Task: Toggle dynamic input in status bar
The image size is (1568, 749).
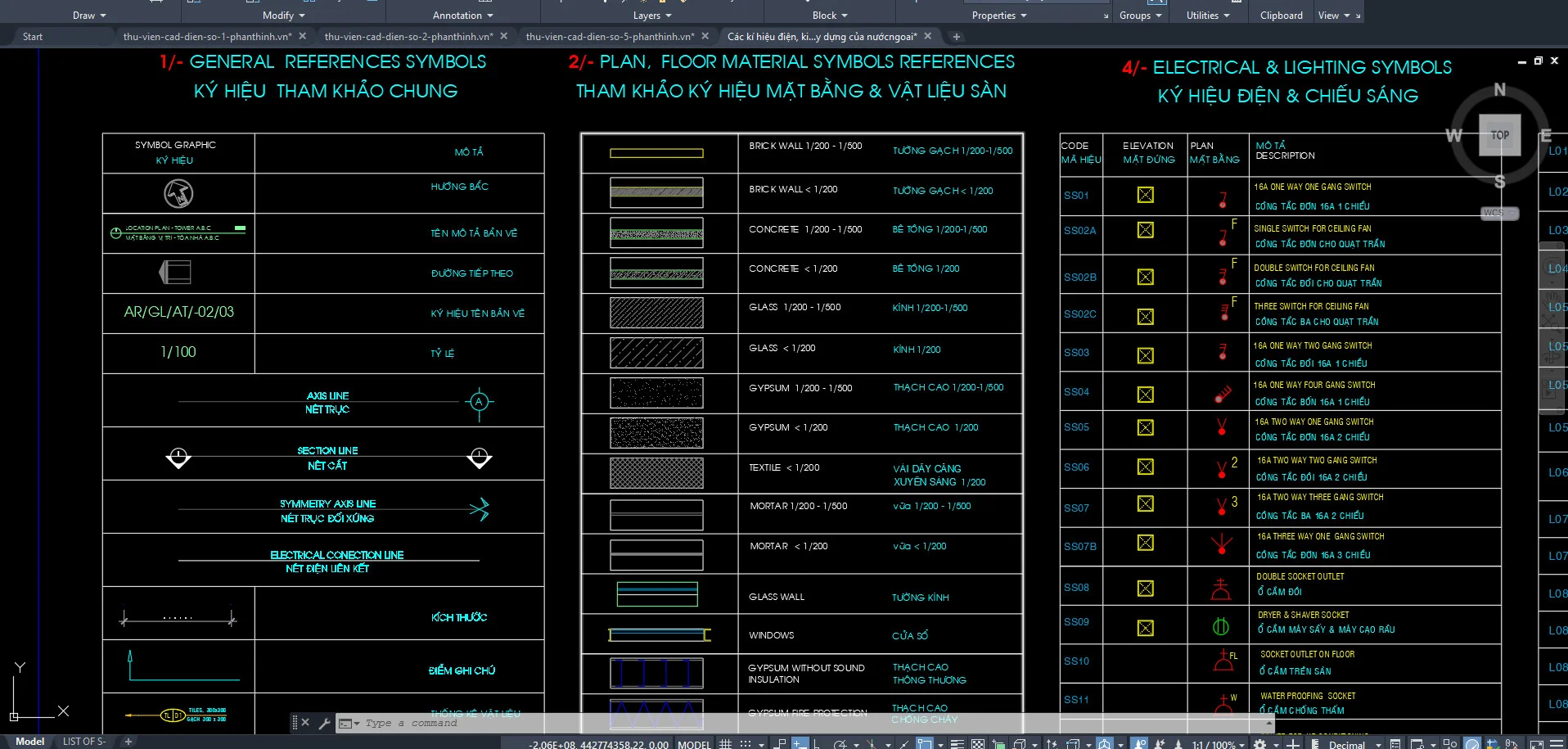Action: pos(799,743)
